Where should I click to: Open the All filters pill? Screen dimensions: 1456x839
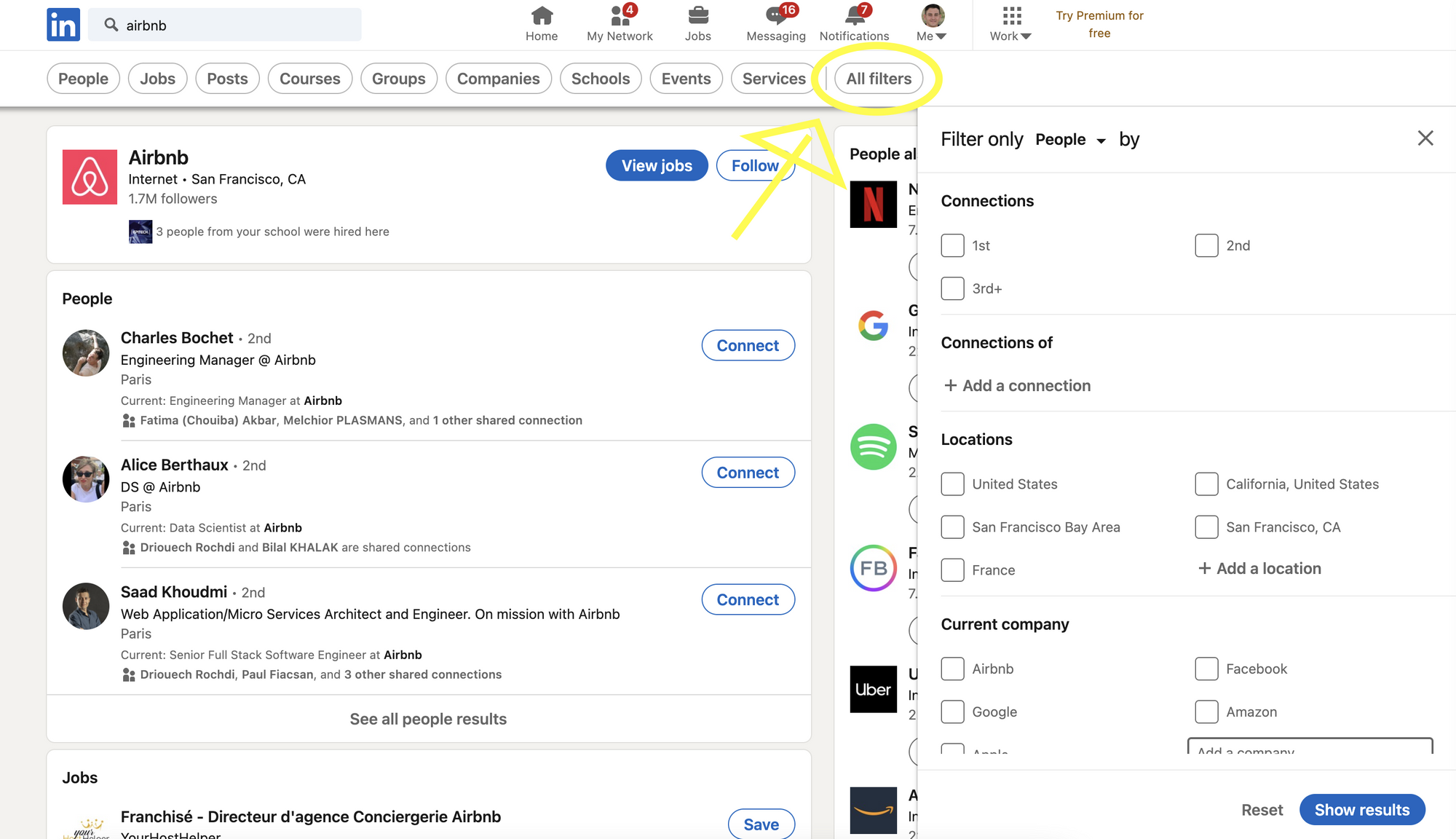click(878, 79)
